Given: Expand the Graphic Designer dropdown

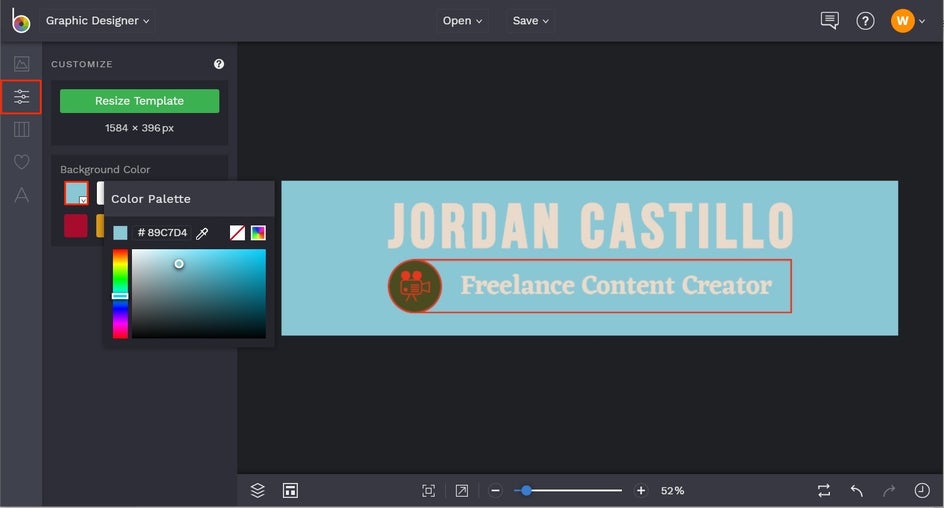Looking at the screenshot, I should pyautogui.click(x=98, y=20).
